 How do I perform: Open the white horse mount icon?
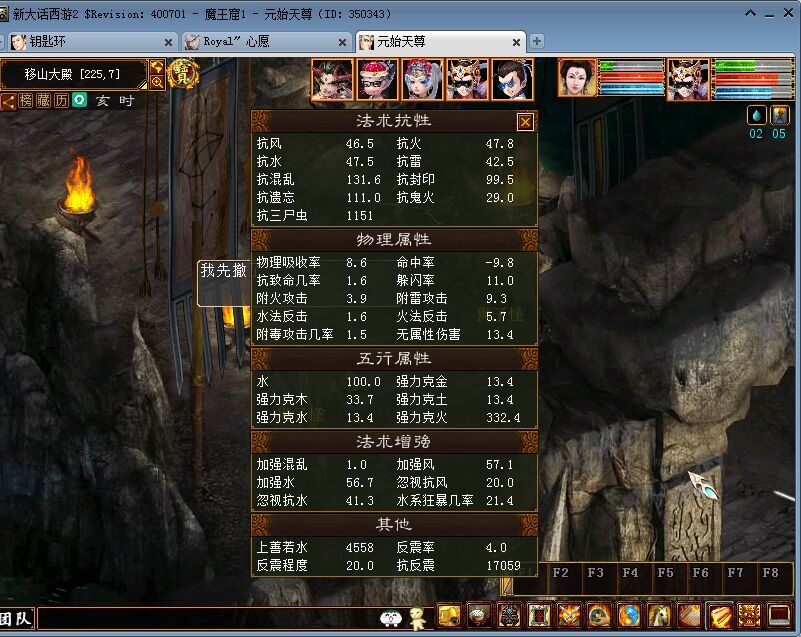(x=659, y=616)
